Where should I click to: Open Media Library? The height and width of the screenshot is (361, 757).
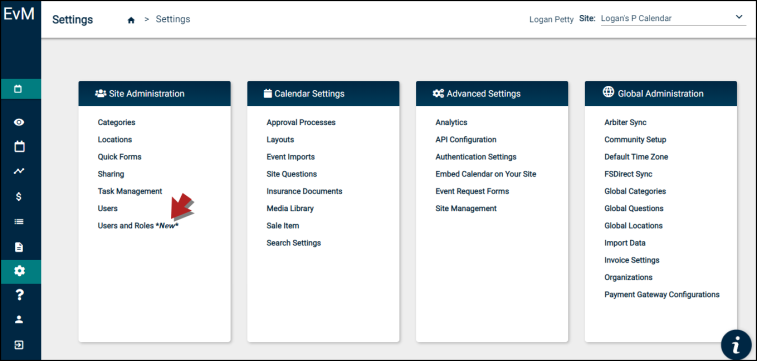click(x=290, y=208)
